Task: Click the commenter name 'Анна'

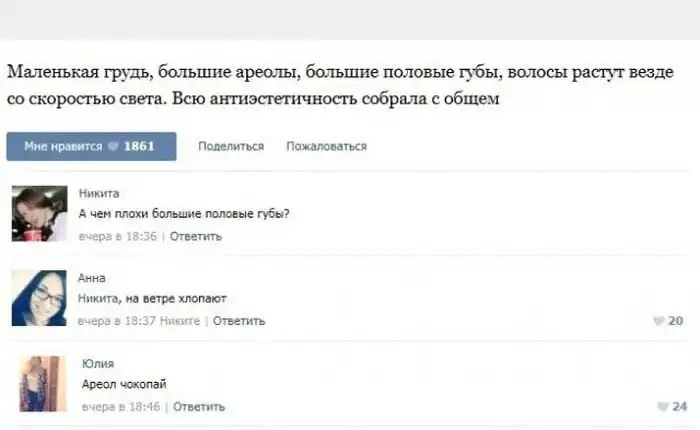Action: [91, 277]
